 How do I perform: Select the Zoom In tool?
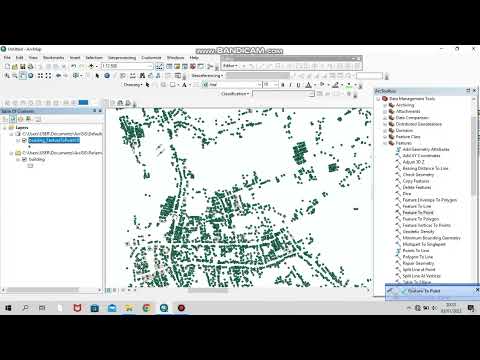click(x=7, y=76)
